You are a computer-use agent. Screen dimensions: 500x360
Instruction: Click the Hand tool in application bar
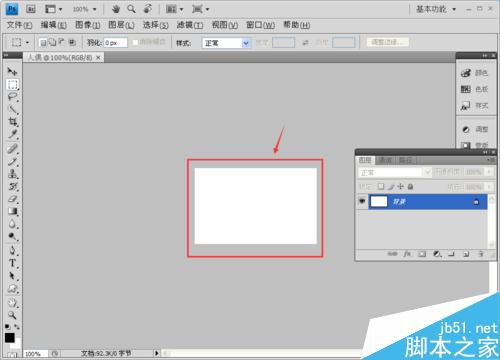(x=116, y=9)
